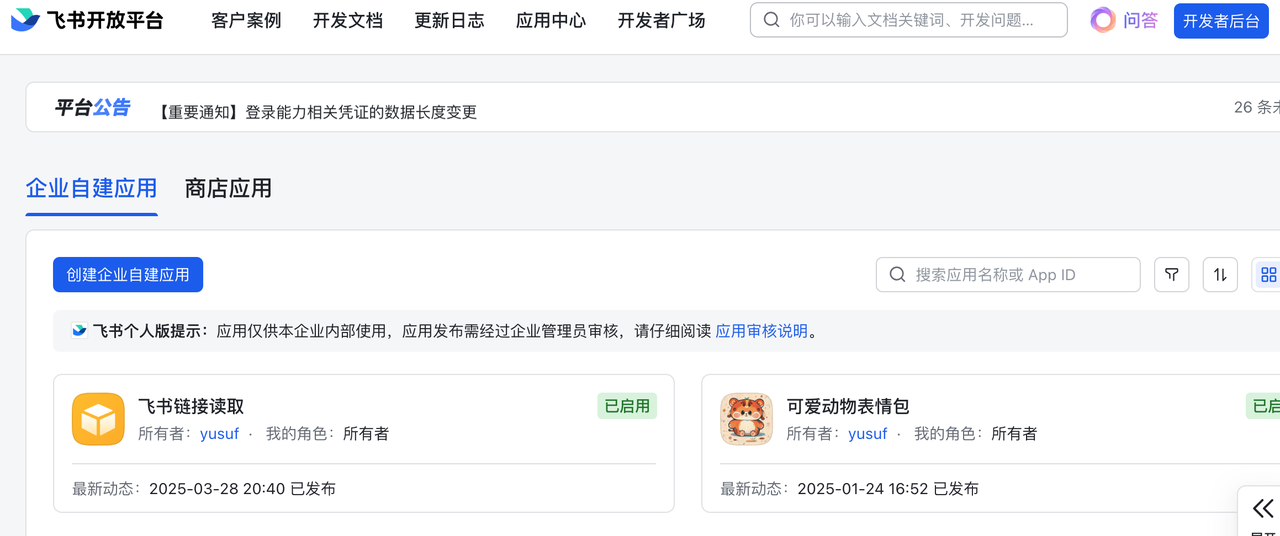Screen dimensions: 1280x536
Task: Click the 创建企业自建应用 button
Action: point(128,275)
